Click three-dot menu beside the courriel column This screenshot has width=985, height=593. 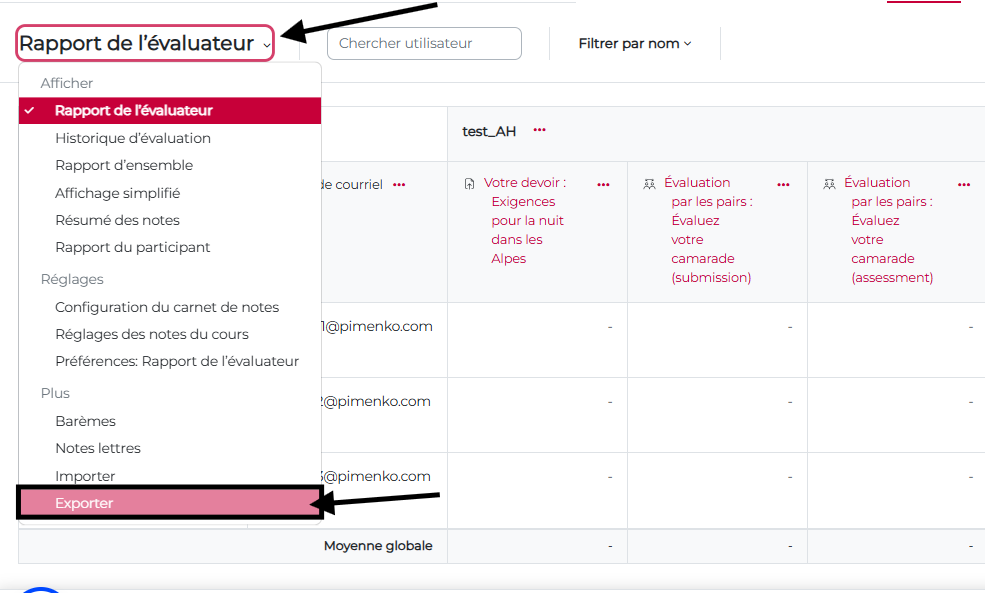[x=399, y=185]
